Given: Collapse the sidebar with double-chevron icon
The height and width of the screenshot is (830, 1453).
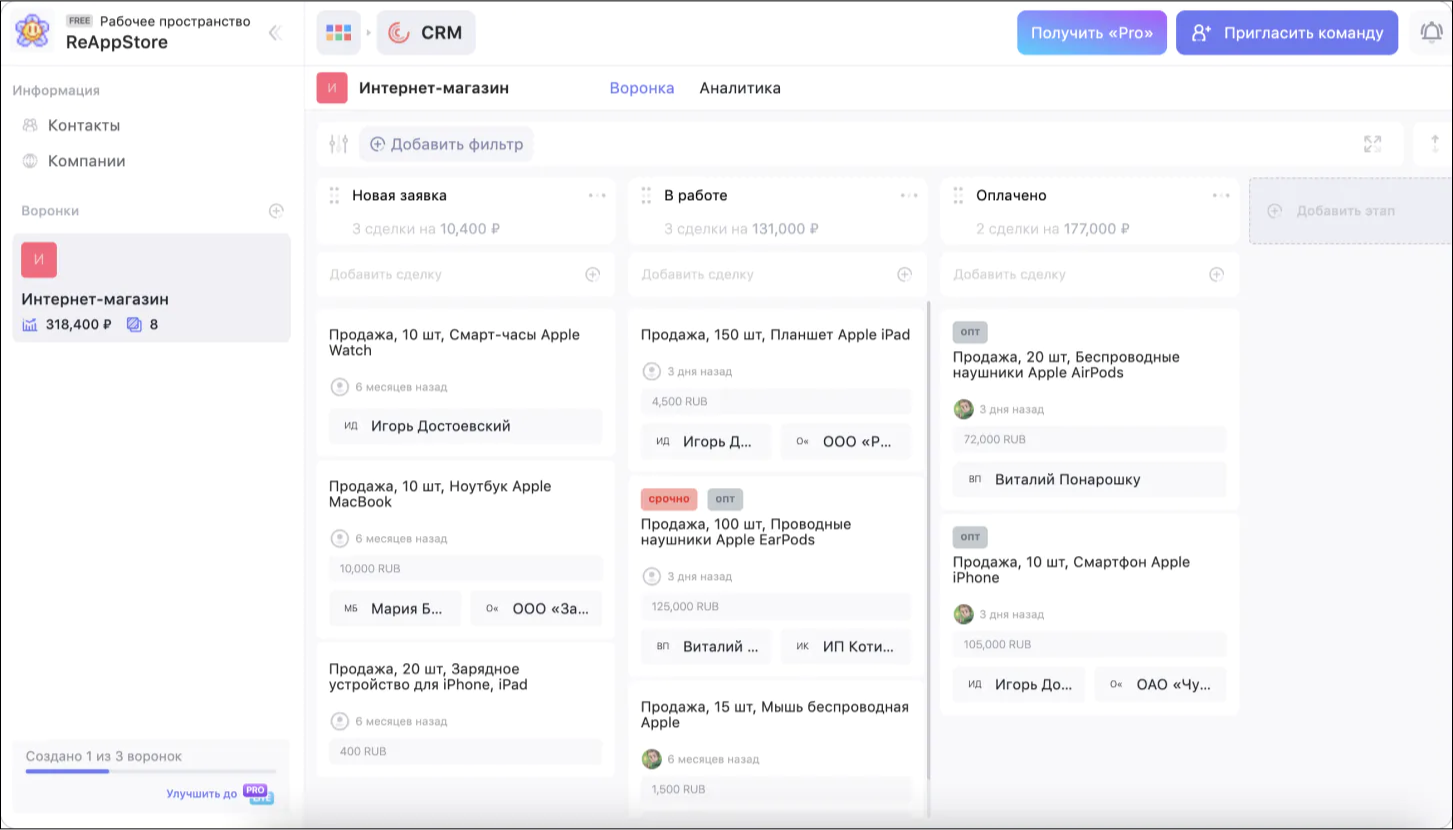Looking at the screenshot, I should (x=275, y=33).
